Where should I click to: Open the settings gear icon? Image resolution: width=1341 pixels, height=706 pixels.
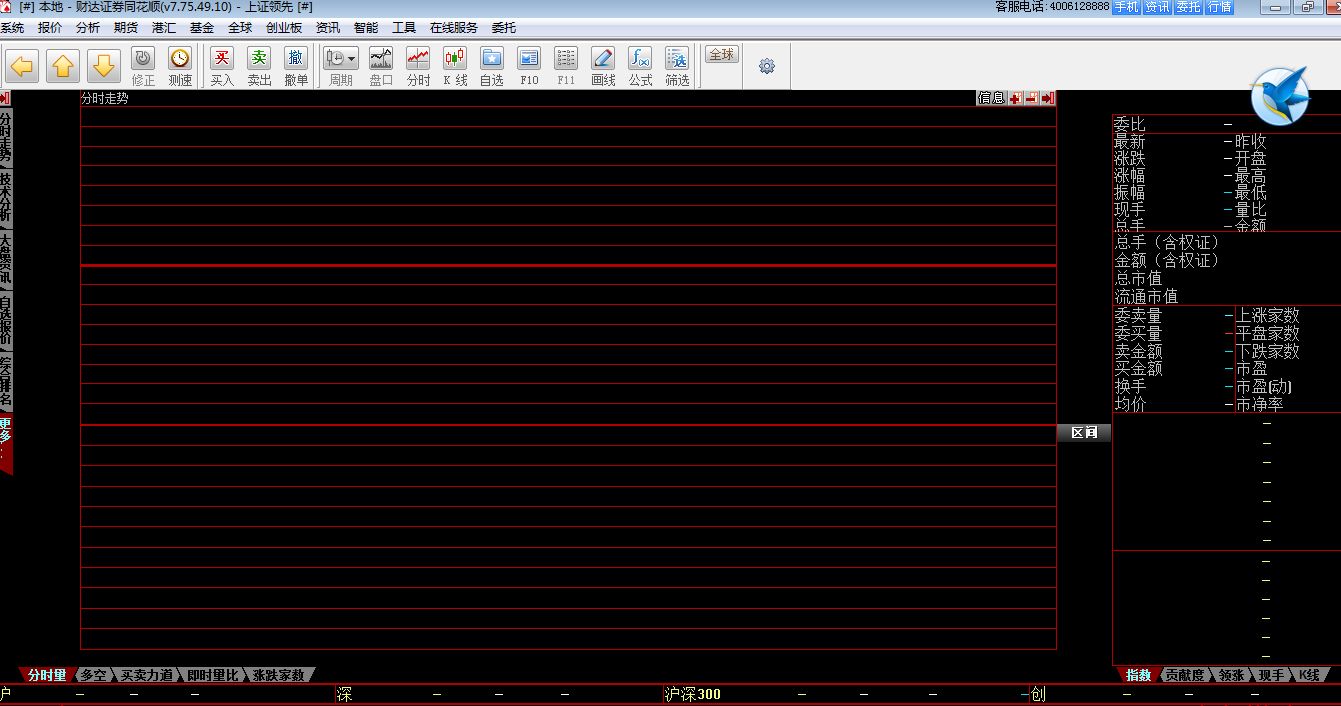pos(767,66)
